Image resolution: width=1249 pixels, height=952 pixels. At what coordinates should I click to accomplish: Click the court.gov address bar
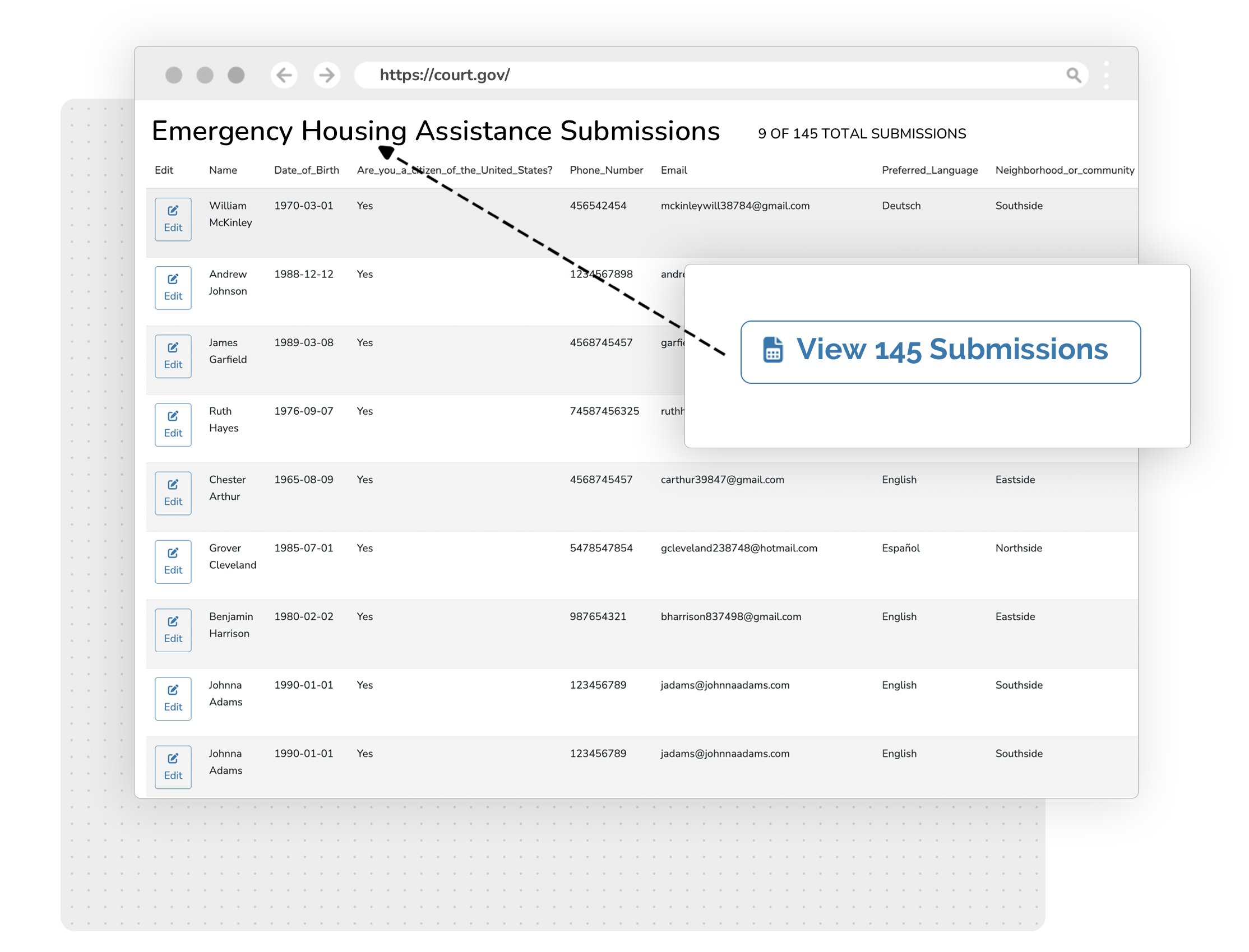[x=721, y=75]
